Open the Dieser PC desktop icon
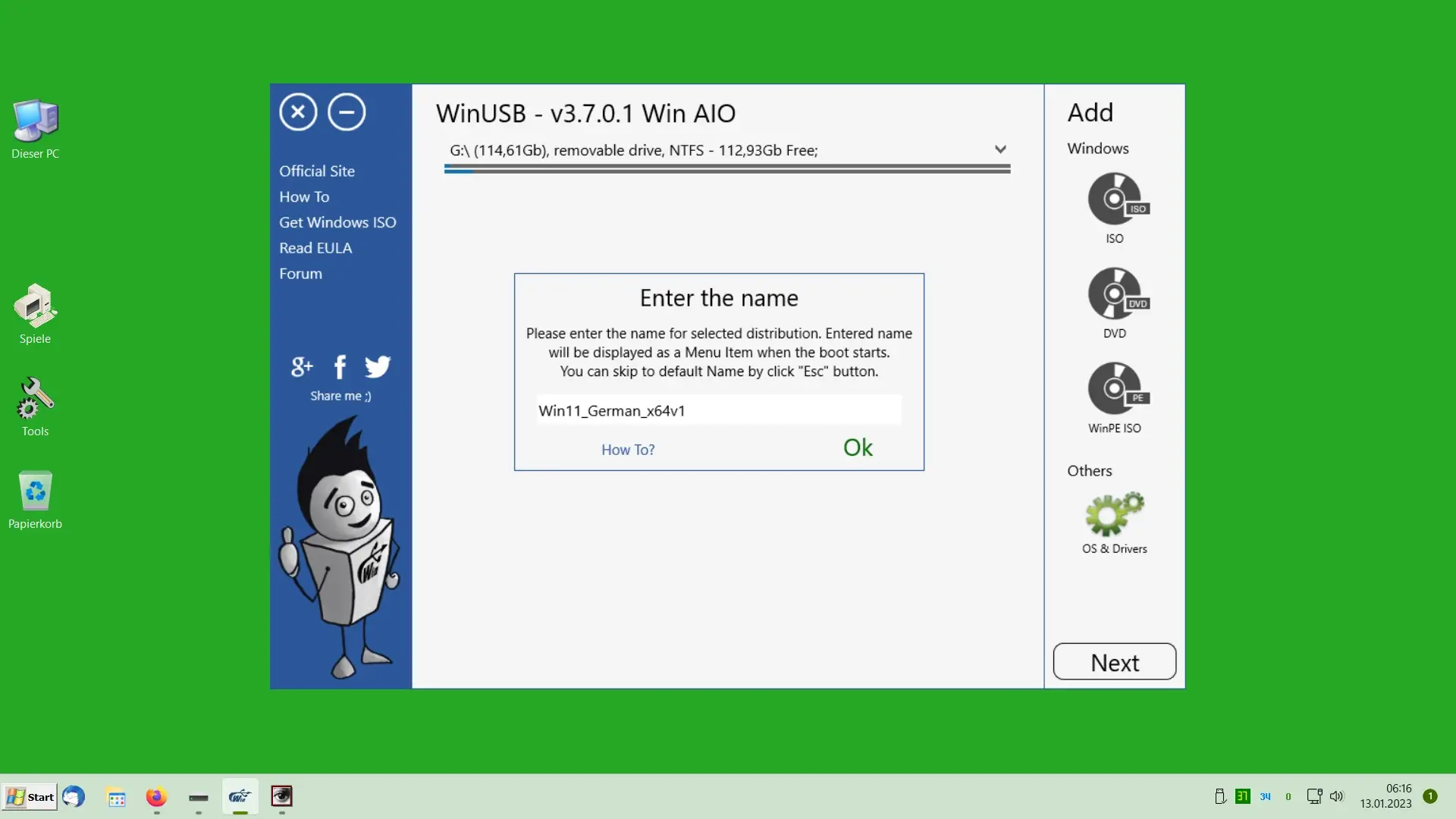The height and width of the screenshot is (819, 1456). click(x=35, y=129)
